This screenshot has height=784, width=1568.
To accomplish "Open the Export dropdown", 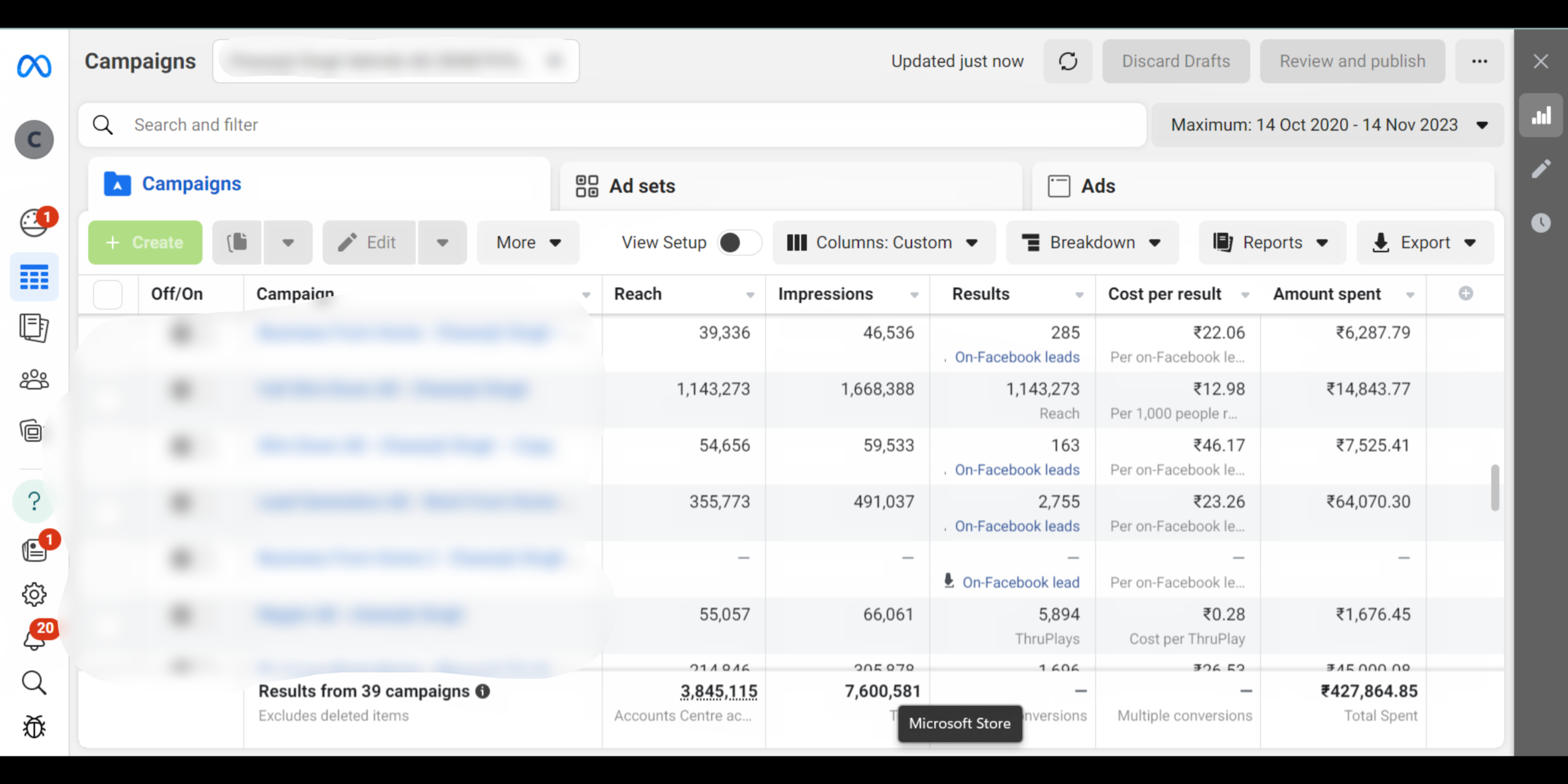I will [x=1425, y=243].
